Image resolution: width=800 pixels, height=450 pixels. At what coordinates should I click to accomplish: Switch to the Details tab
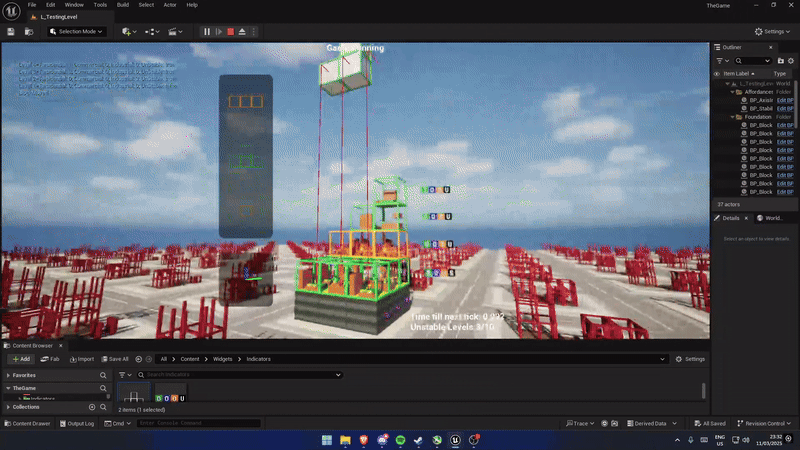(731, 218)
